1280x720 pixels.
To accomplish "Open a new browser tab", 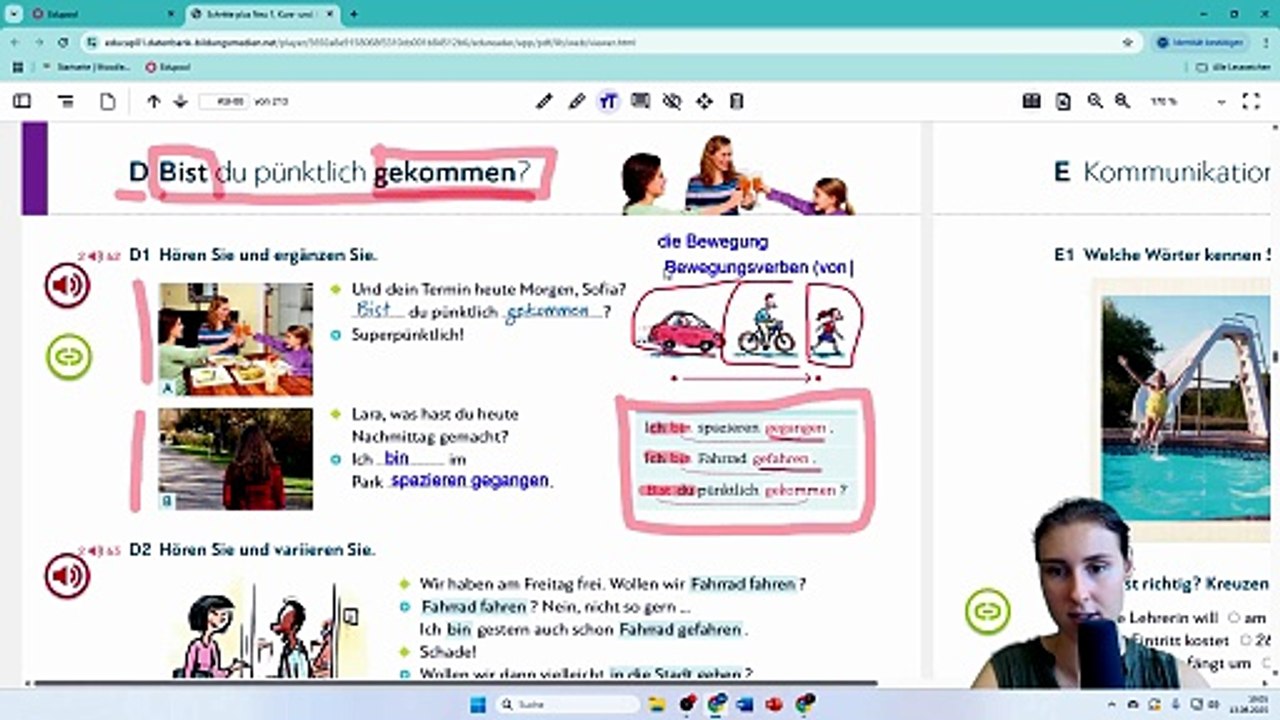I will (353, 14).
